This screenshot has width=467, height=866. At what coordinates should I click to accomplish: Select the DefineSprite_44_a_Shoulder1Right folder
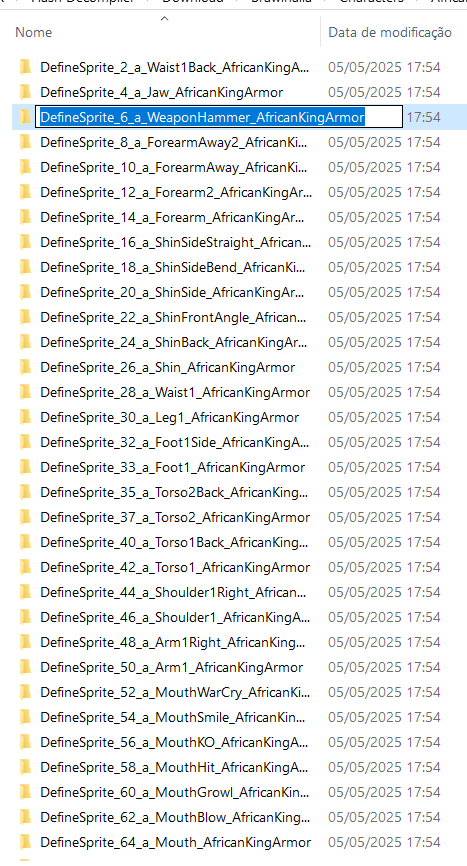(x=173, y=593)
